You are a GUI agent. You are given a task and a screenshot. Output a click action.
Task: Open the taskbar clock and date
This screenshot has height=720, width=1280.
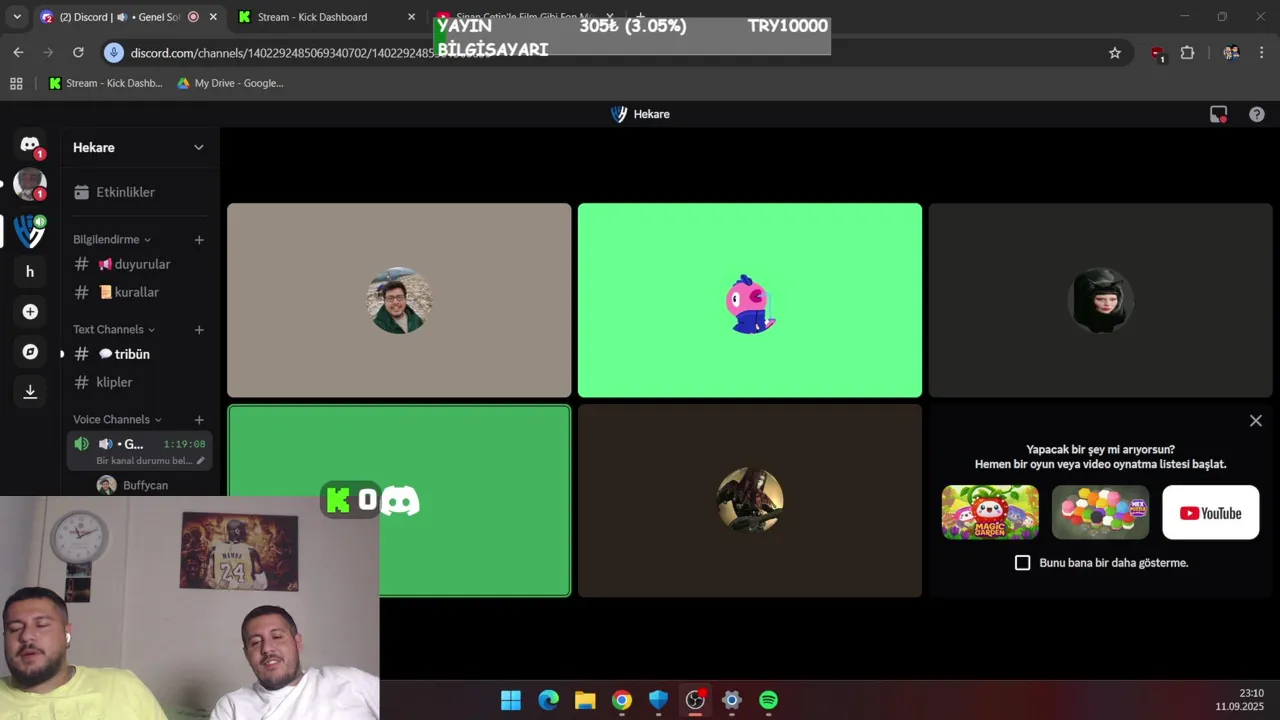(1240, 700)
